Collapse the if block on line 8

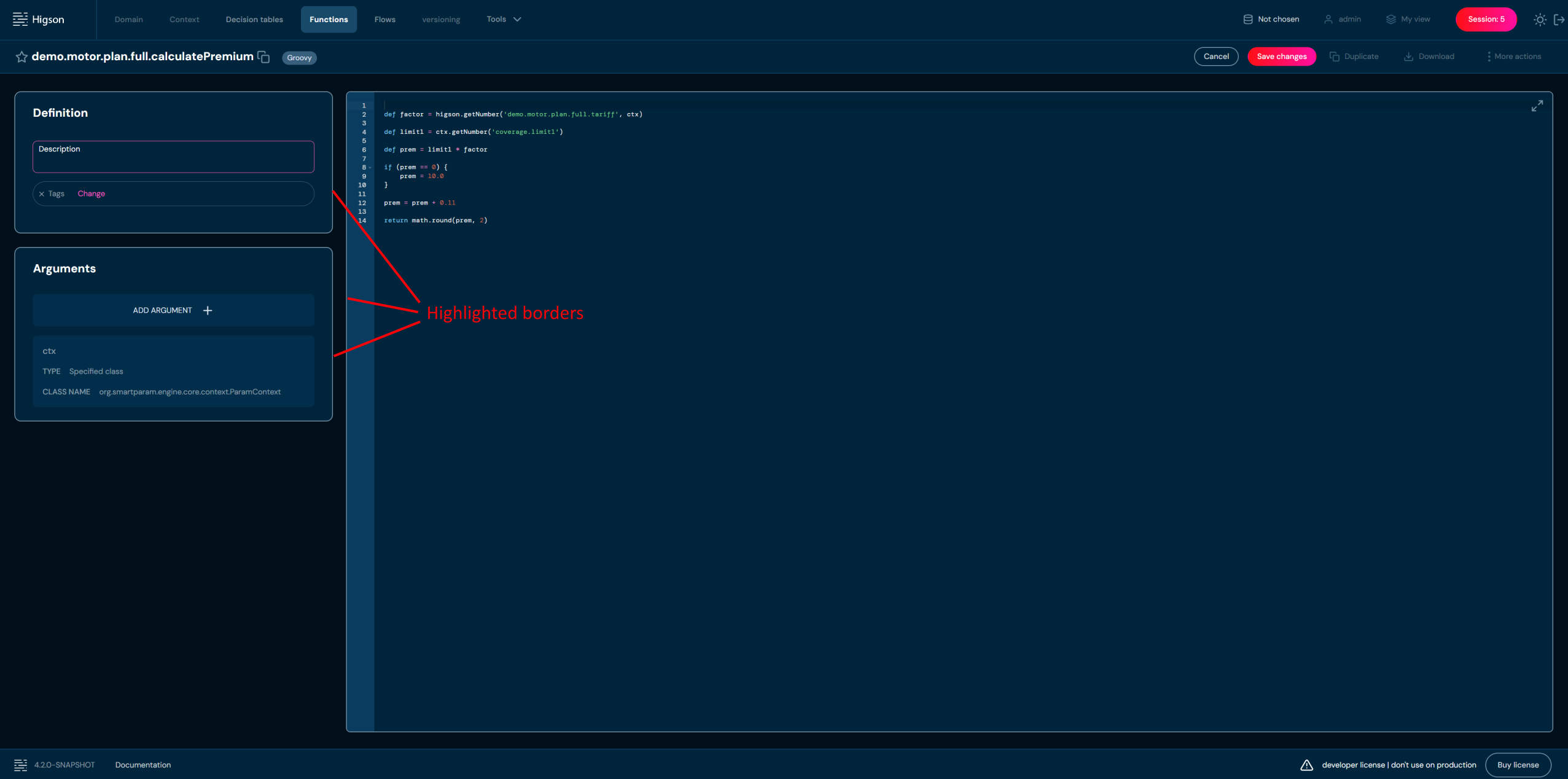[370, 168]
